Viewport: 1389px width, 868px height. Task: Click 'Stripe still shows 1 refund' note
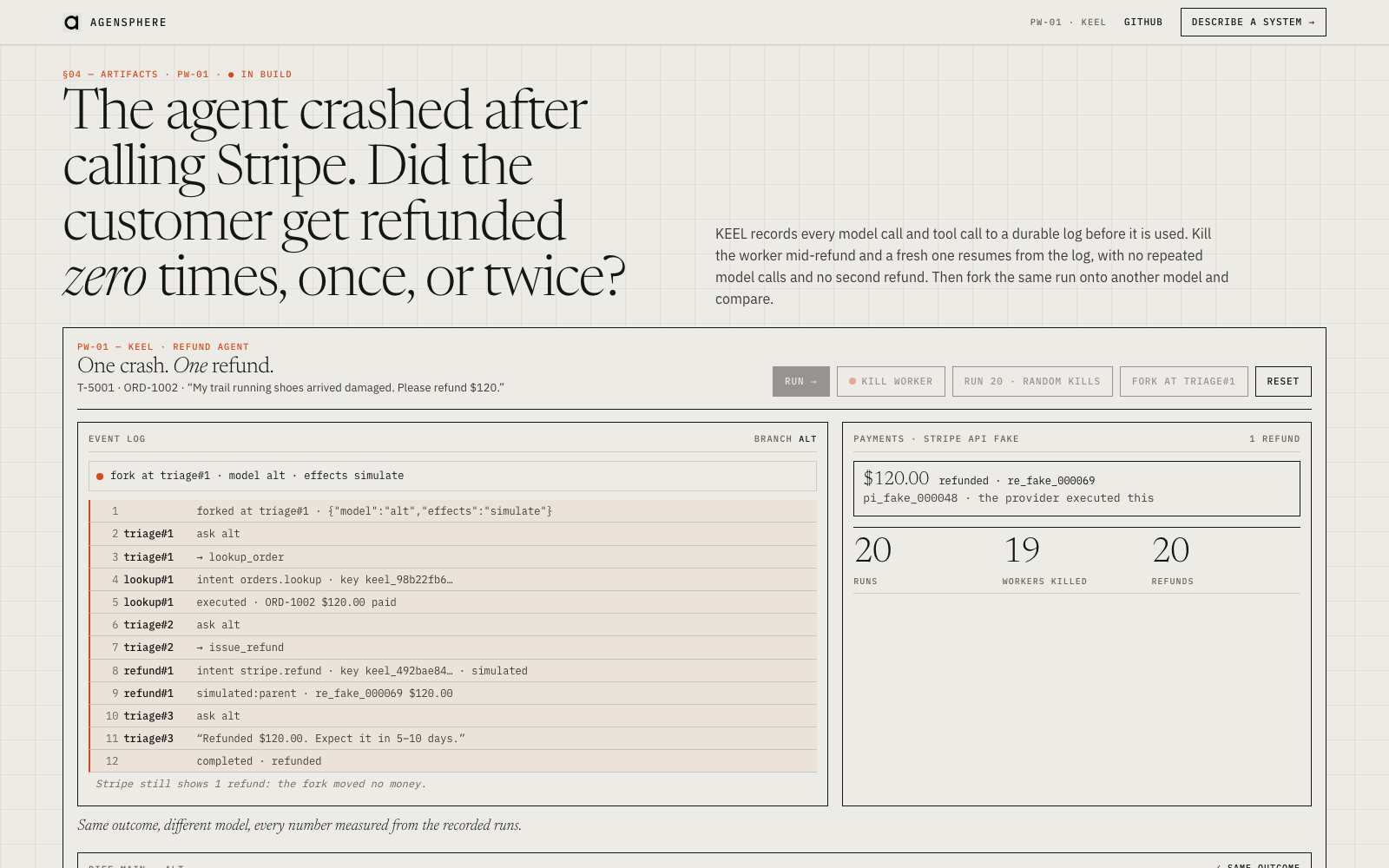[260, 784]
